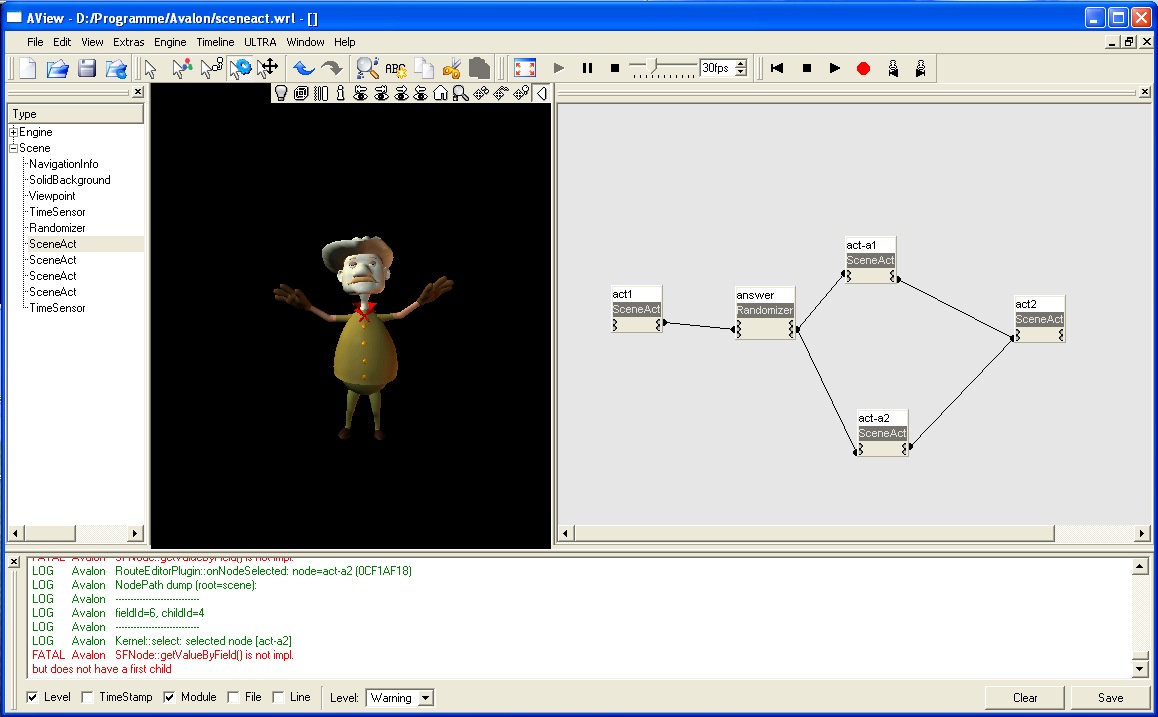Select the act-a1 SceneAct node
The image size is (1158, 717).
pyautogui.click(x=871, y=260)
